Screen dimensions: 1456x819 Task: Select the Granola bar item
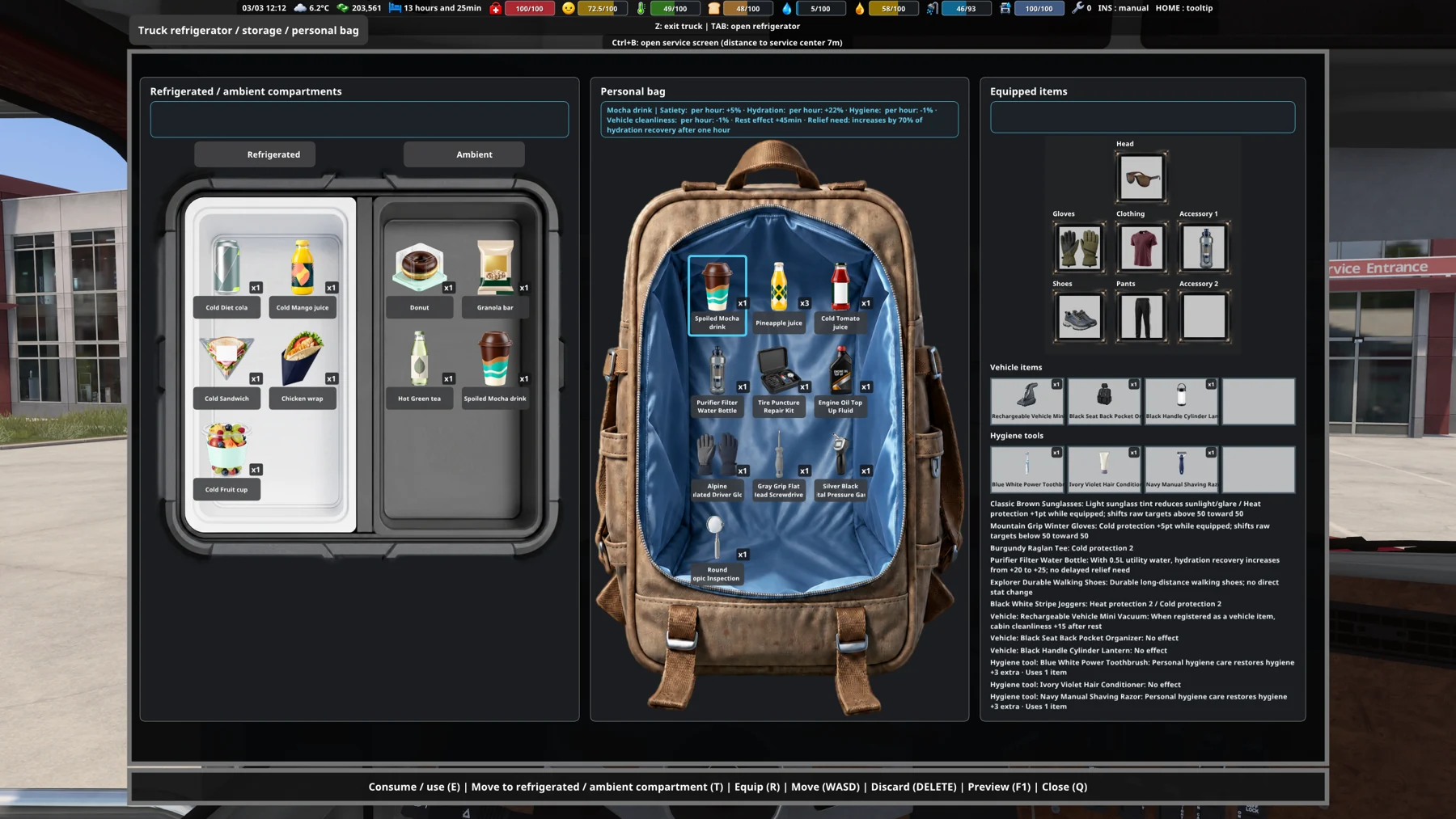pyautogui.click(x=495, y=276)
